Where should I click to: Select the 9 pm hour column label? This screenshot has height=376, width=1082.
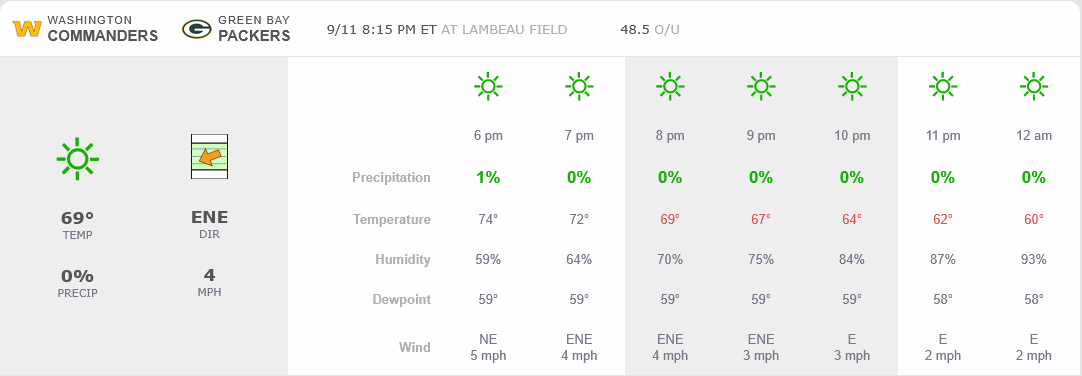point(761,136)
